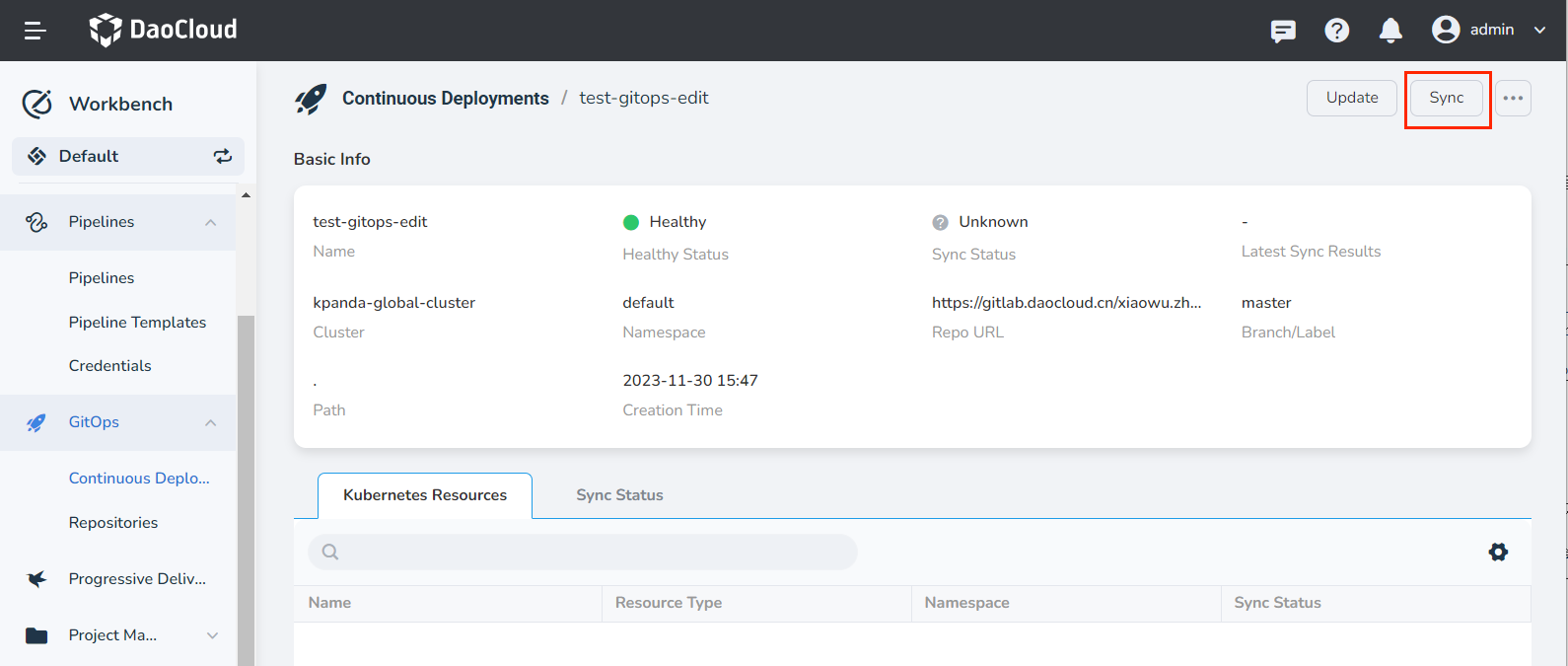The image size is (1568, 666).
Task: Go to Continuous Deployments breadcrumb link
Action: click(x=445, y=99)
